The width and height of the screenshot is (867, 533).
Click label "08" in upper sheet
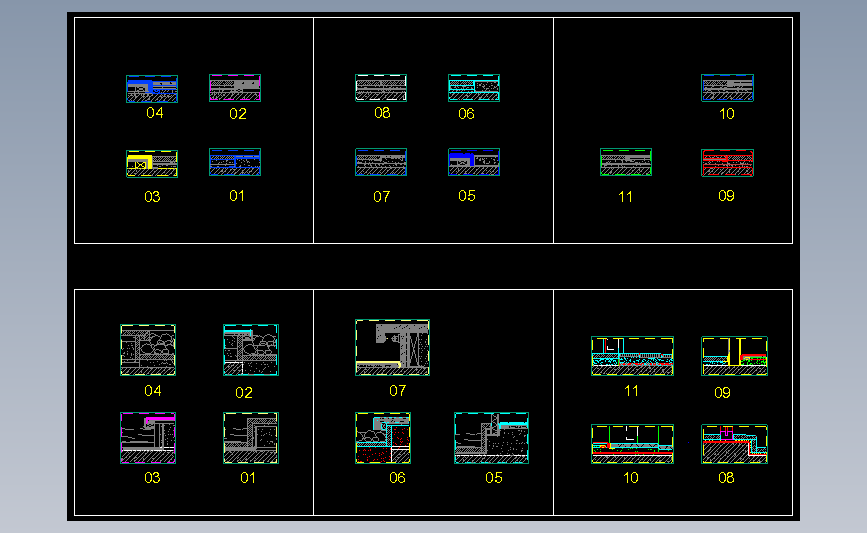coord(382,113)
